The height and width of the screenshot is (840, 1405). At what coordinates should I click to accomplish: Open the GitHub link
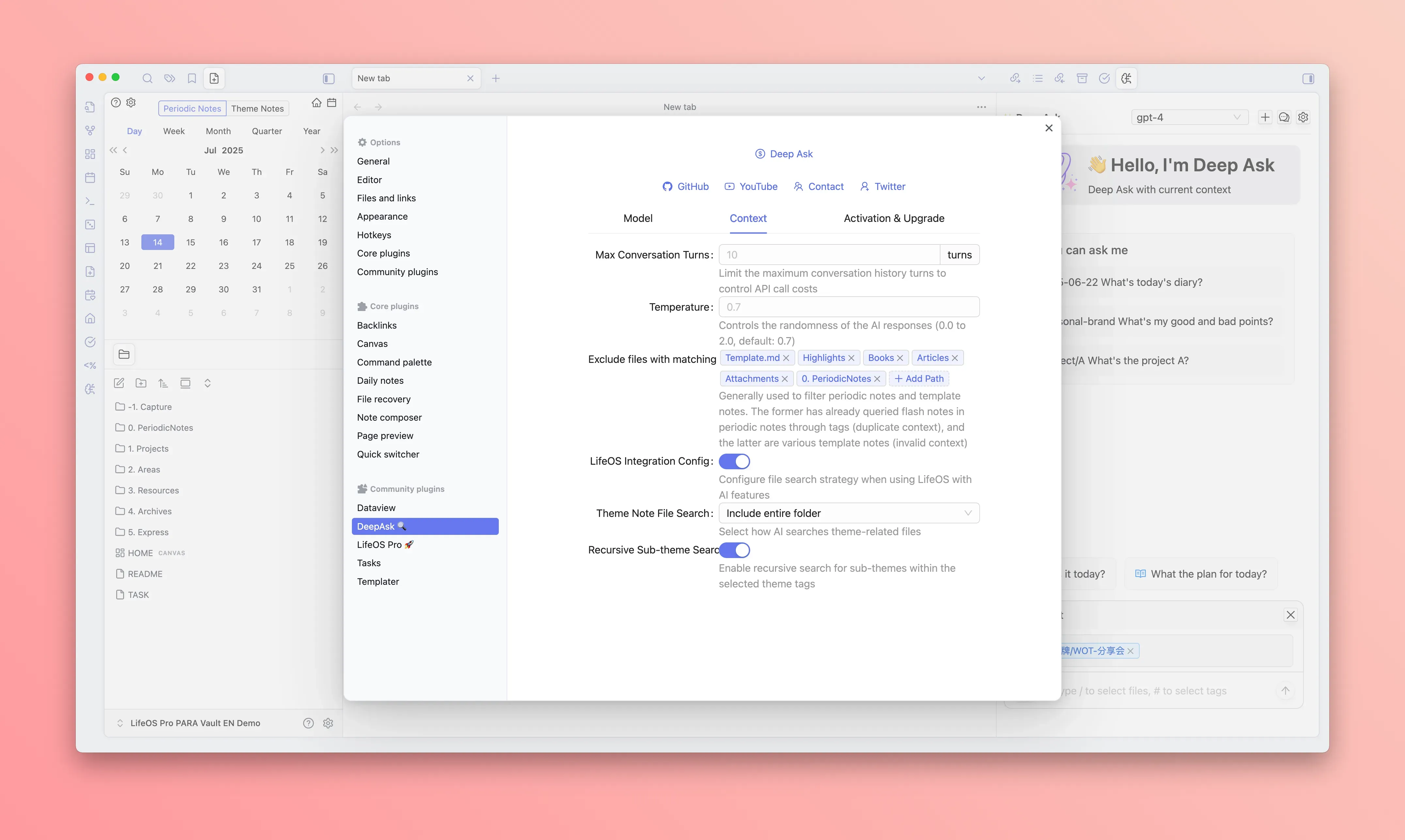(686, 186)
